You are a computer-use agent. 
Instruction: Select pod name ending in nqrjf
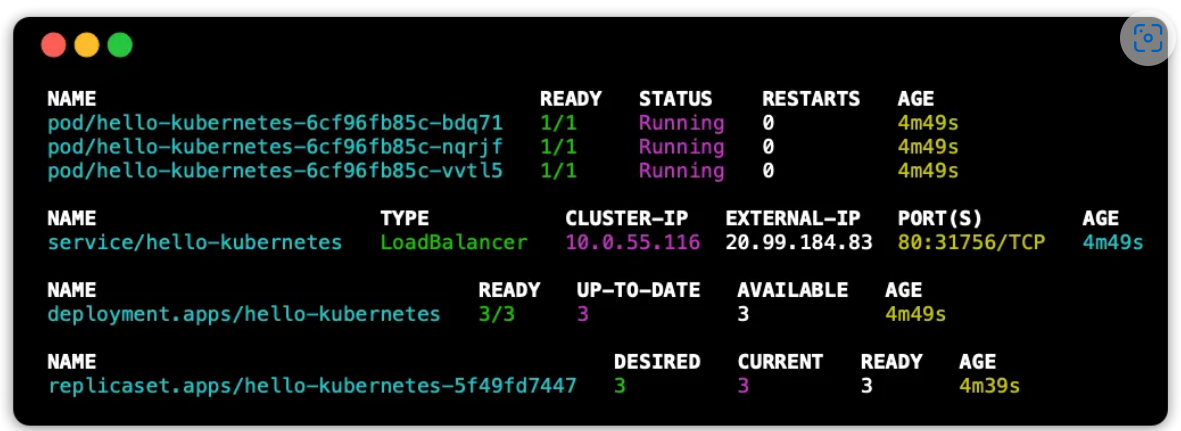[275, 147]
